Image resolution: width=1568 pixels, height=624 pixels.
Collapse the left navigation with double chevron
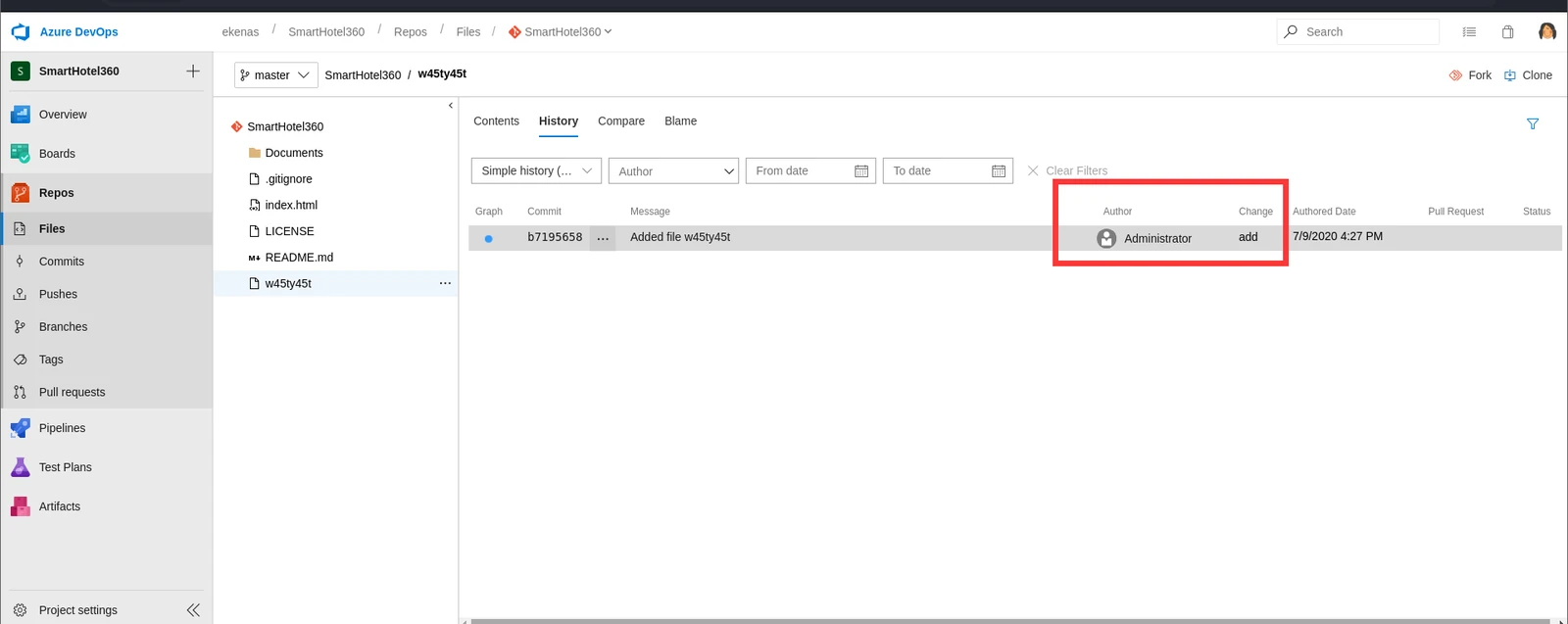coord(193,610)
